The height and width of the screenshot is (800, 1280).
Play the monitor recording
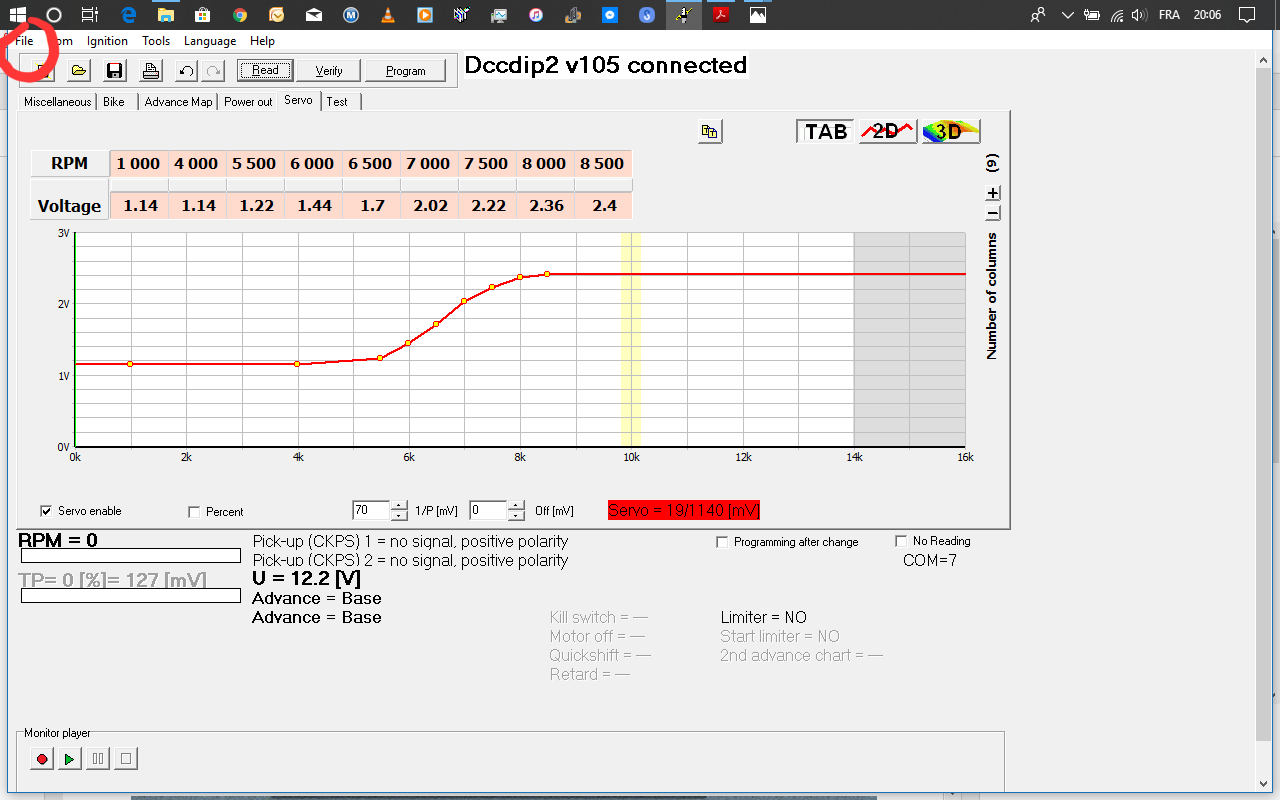pos(69,759)
